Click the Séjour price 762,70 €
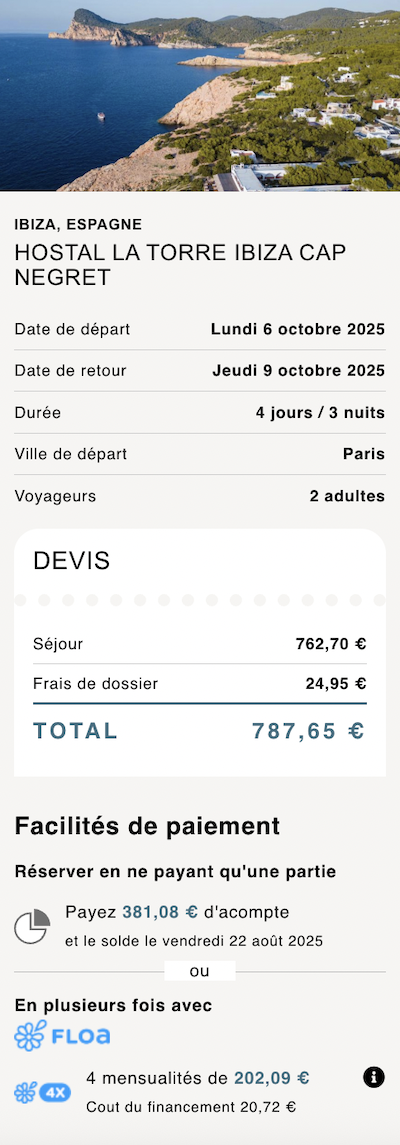 (x=331, y=644)
